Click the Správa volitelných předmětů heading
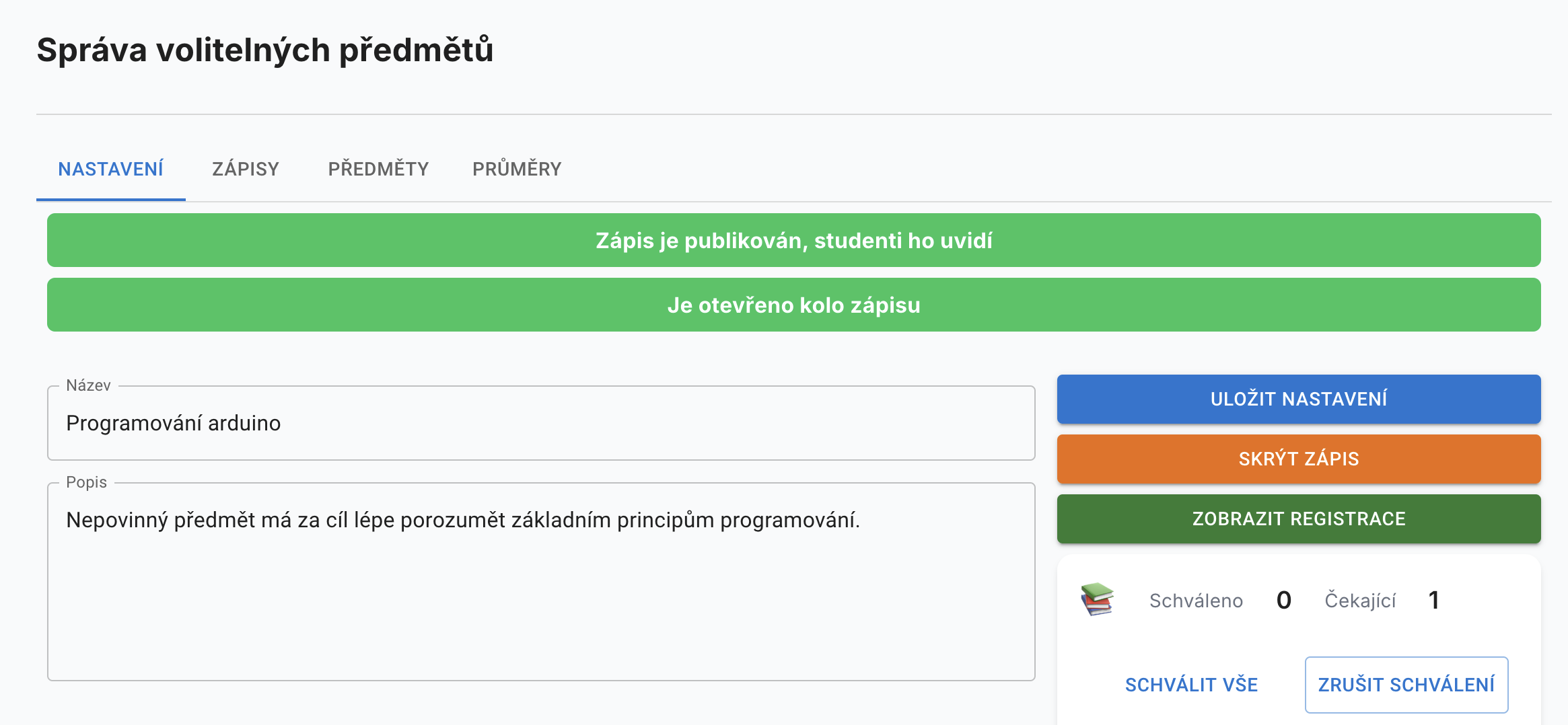Screen dimensions: 1568x725 click(265, 50)
